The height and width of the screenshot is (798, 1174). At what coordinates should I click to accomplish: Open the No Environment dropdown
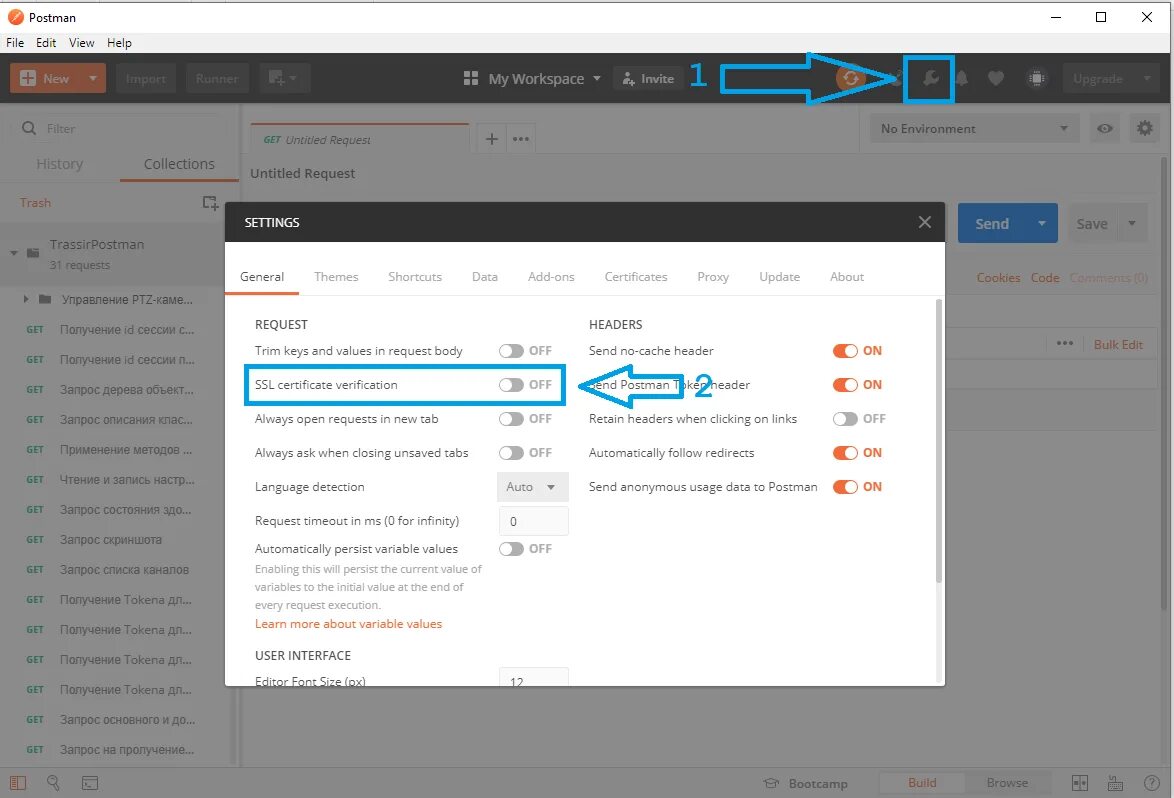[974, 129]
